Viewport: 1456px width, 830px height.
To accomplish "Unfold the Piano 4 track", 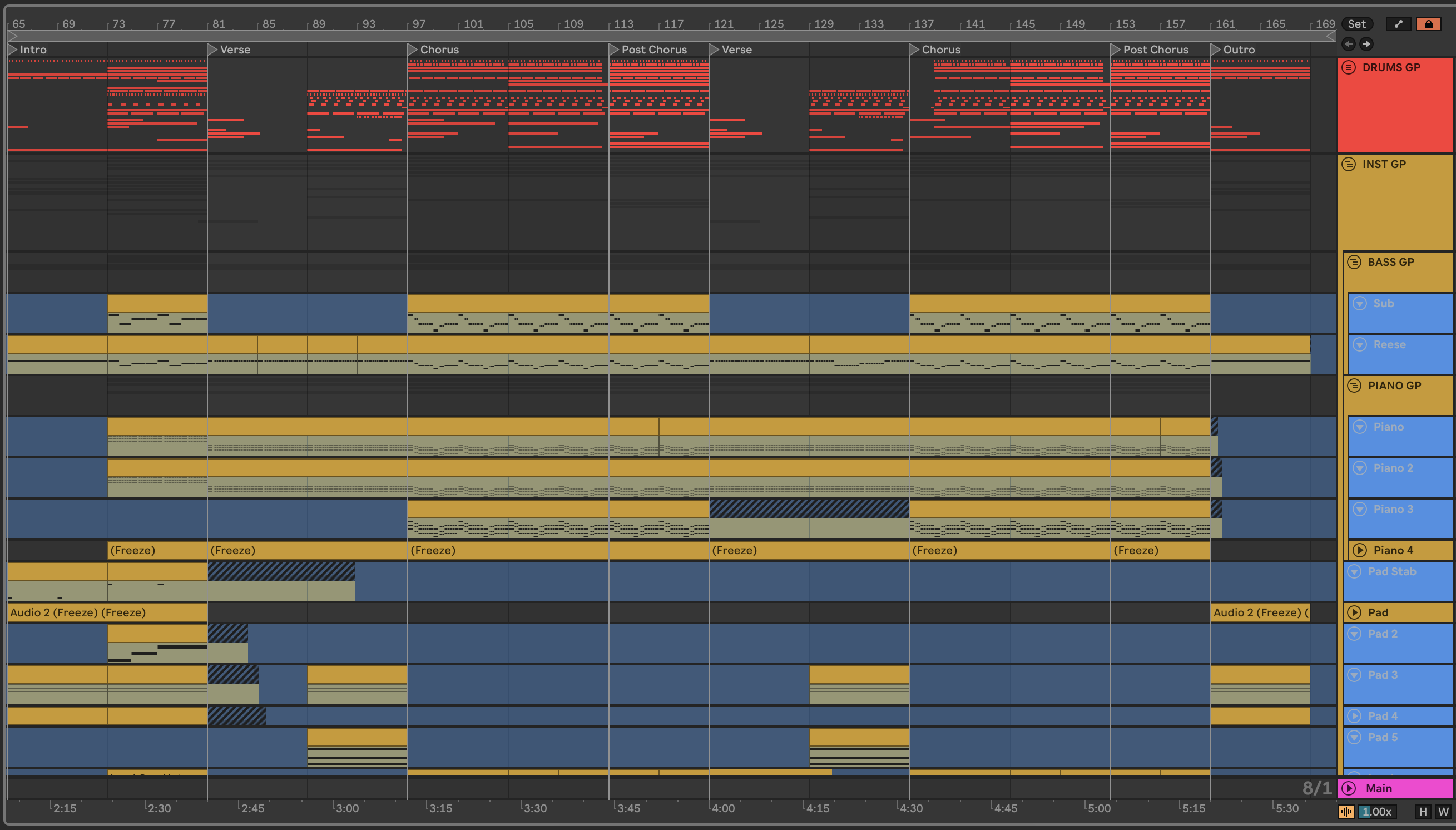I will click(x=1360, y=550).
